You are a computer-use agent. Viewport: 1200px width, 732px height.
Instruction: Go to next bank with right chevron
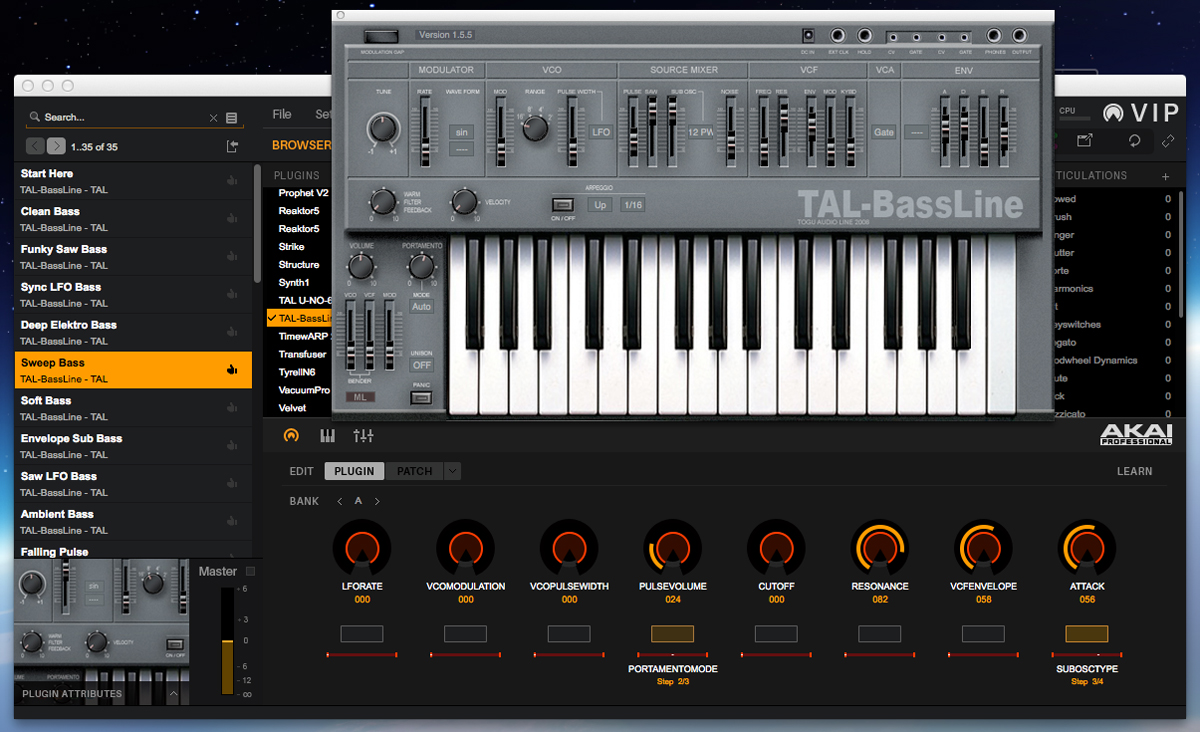click(x=377, y=502)
